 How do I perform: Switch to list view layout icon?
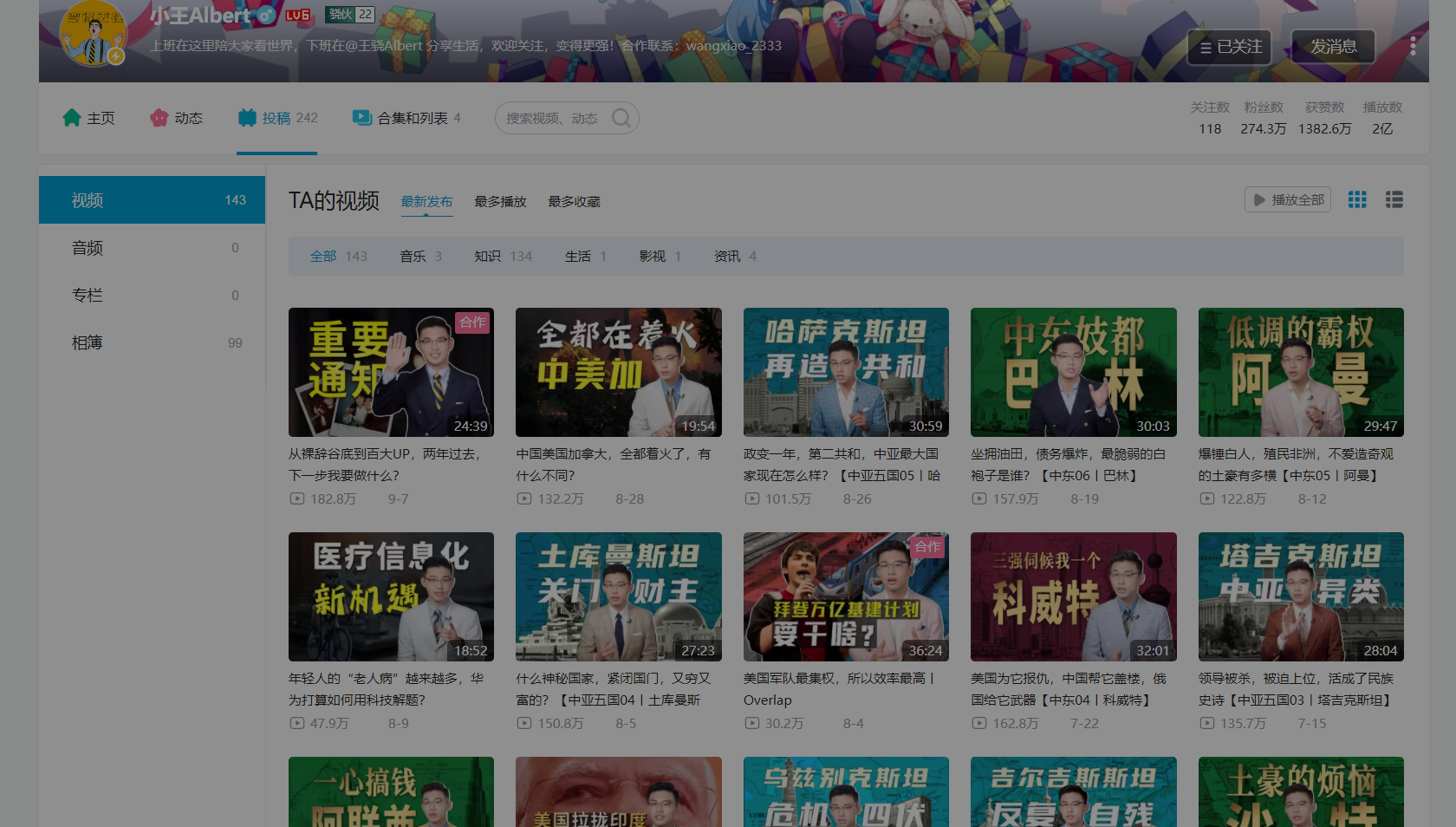(x=1394, y=200)
